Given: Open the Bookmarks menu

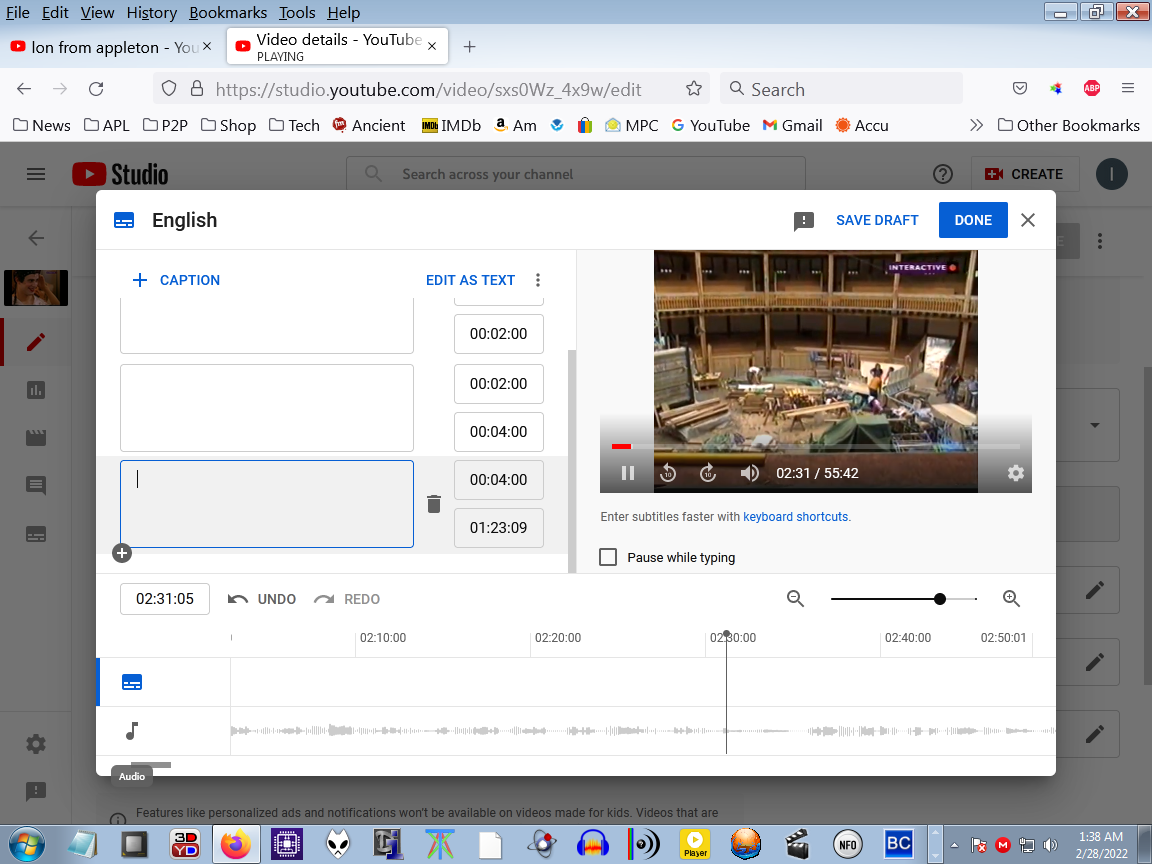Looking at the screenshot, I should pyautogui.click(x=228, y=12).
